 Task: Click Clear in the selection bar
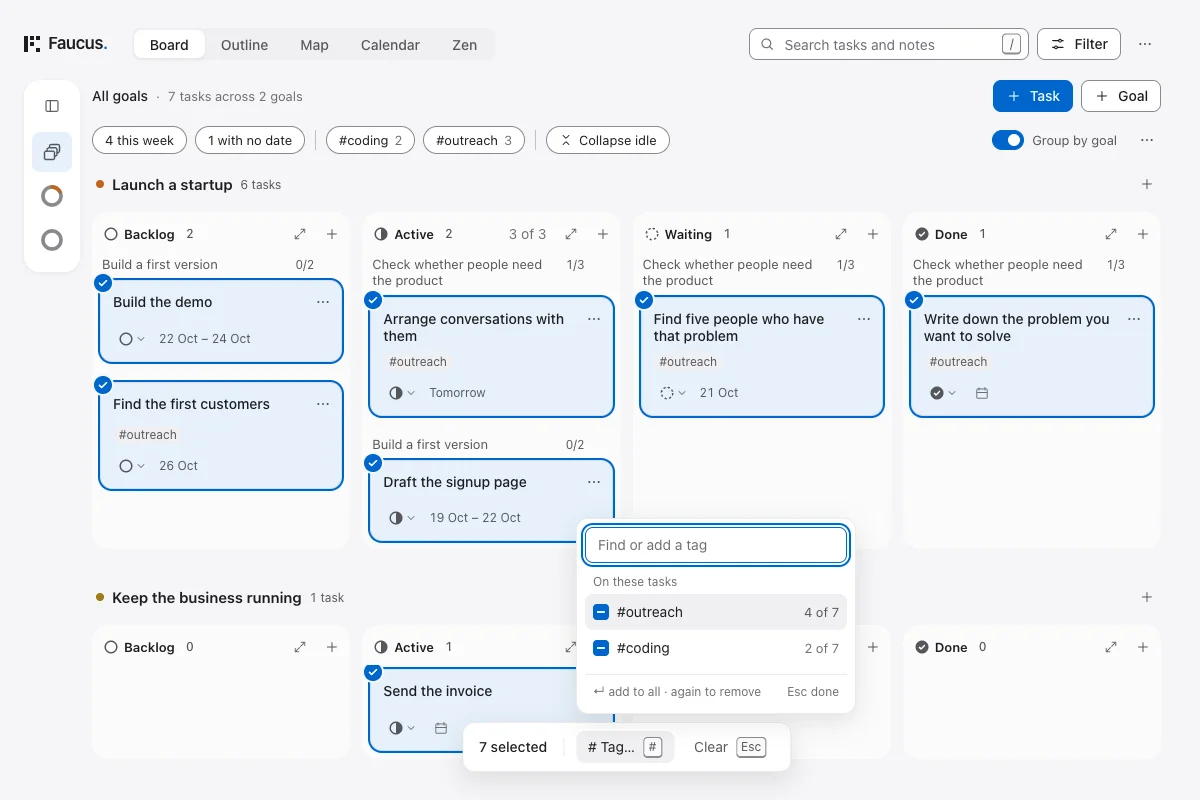click(729, 747)
